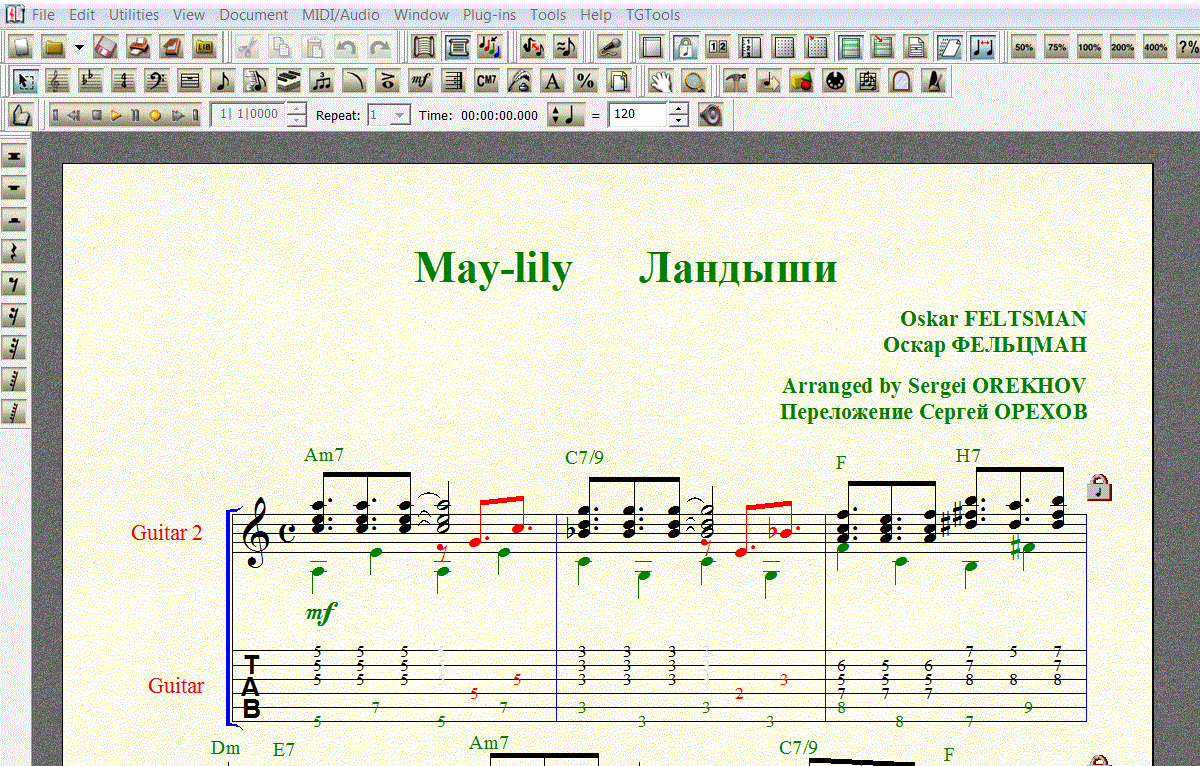1200x766 pixels.
Task: Select the Text tool letter A
Action: [x=553, y=81]
